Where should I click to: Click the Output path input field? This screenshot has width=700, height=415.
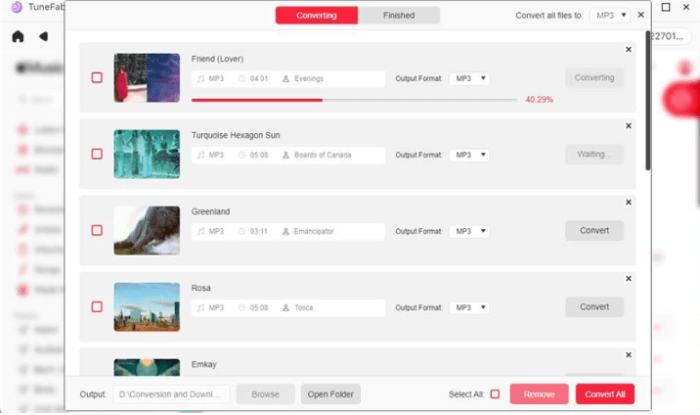[171, 394]
